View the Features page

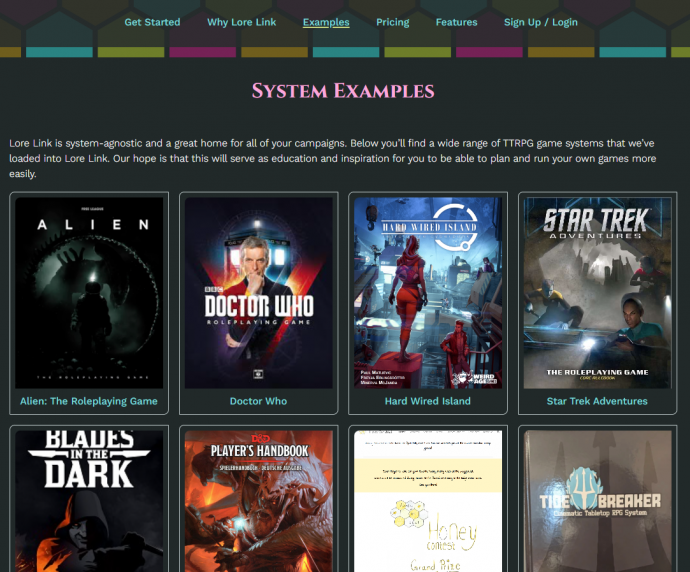tap(456, 22)
